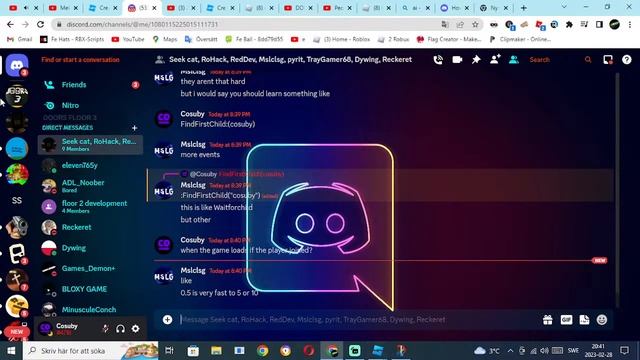Open Discord help icon
The height and width of the screenshot is (360, 640).
[627, 60]
